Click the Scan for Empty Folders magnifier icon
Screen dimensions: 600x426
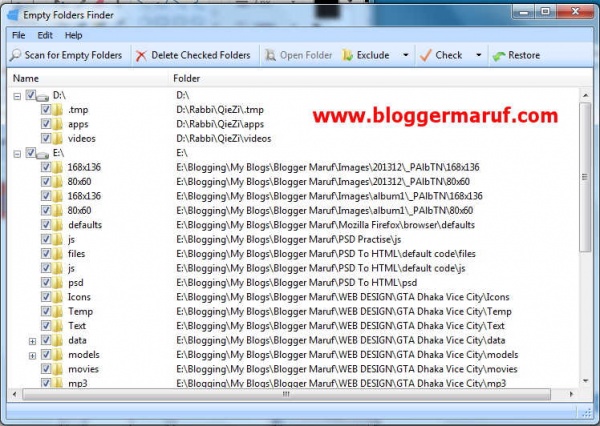pyautogui.click(x=16, y=55)
